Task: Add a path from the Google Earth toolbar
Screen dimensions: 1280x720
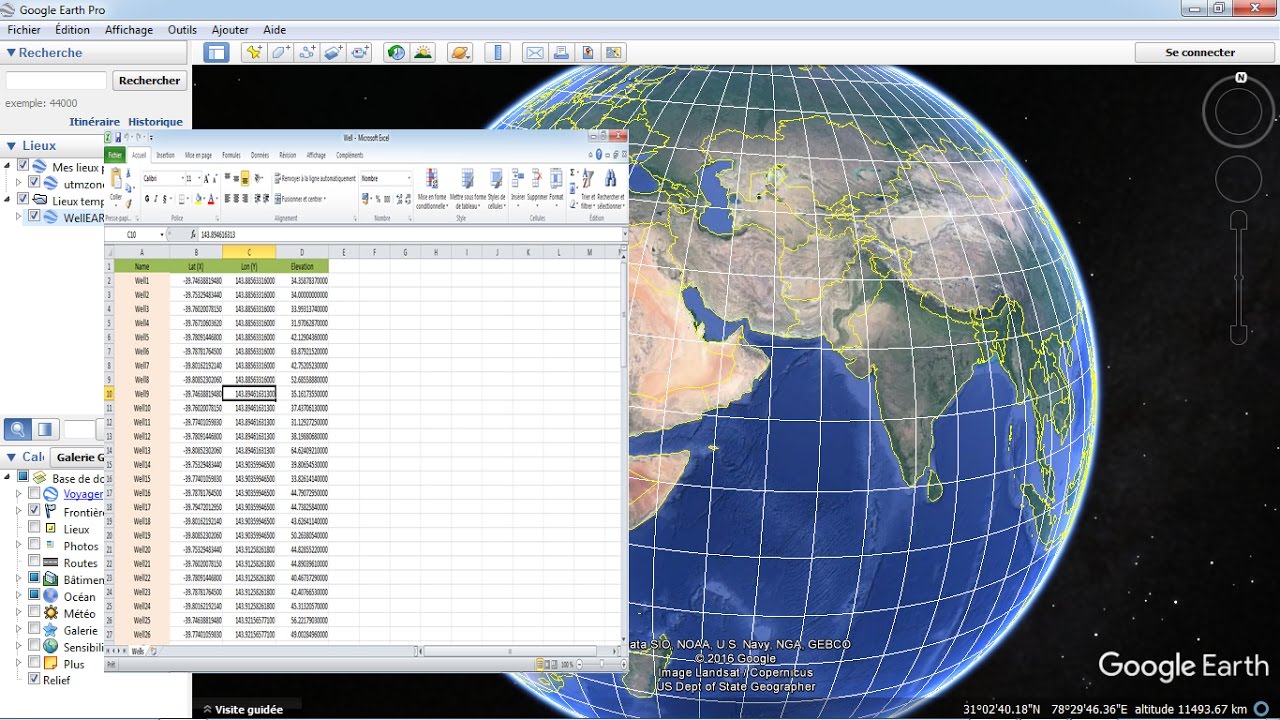Action: [308, 53]
